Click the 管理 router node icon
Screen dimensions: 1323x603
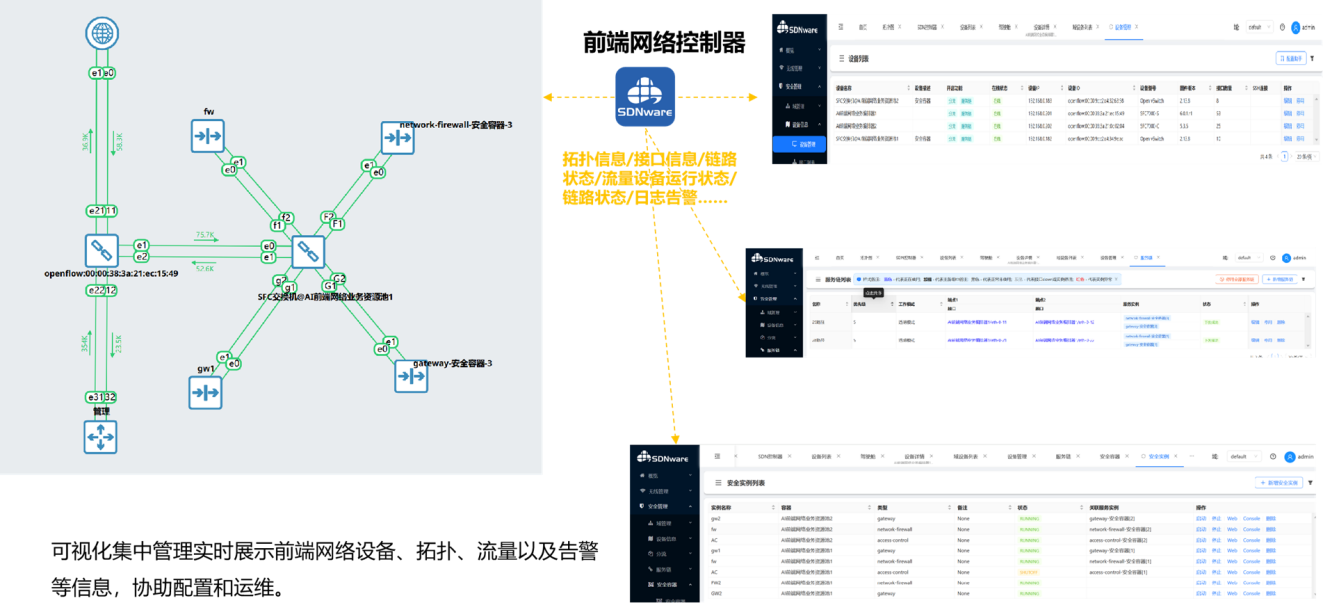point(100,437)
